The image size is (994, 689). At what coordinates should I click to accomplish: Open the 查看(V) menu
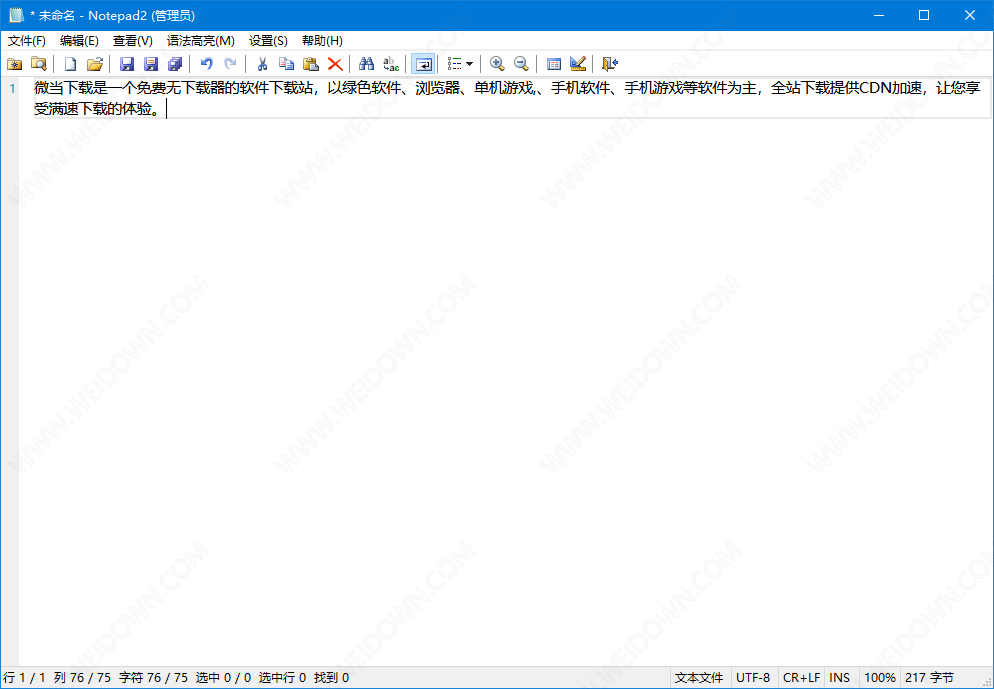pos(132,41)
